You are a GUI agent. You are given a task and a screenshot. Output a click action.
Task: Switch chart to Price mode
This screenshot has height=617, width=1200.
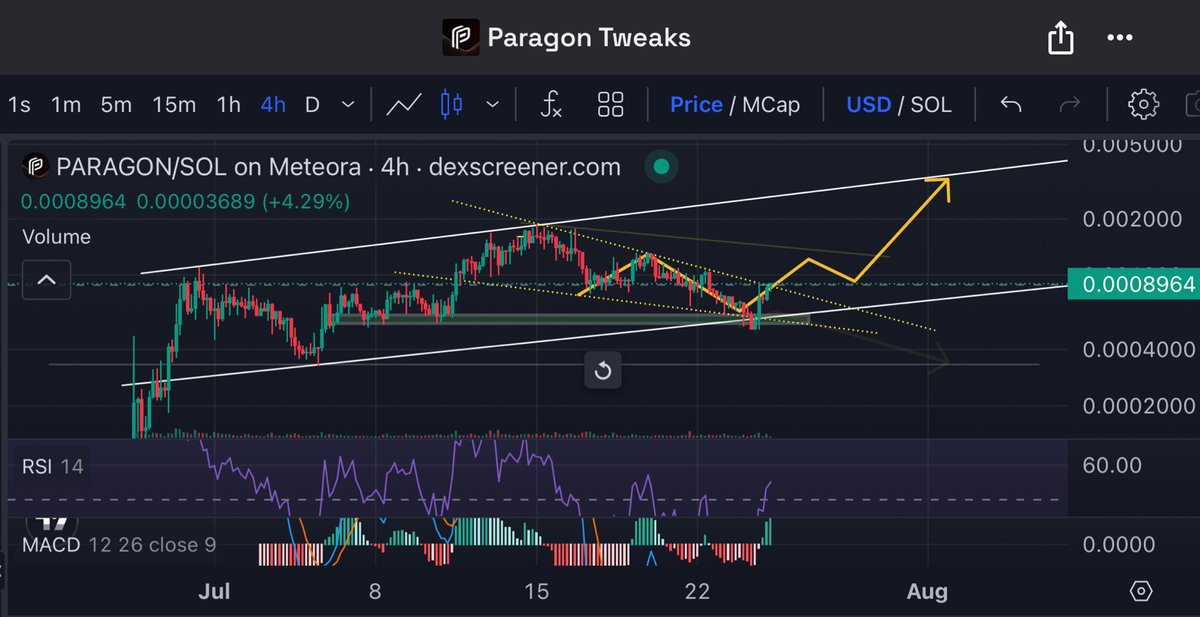(x=696, y=104)
